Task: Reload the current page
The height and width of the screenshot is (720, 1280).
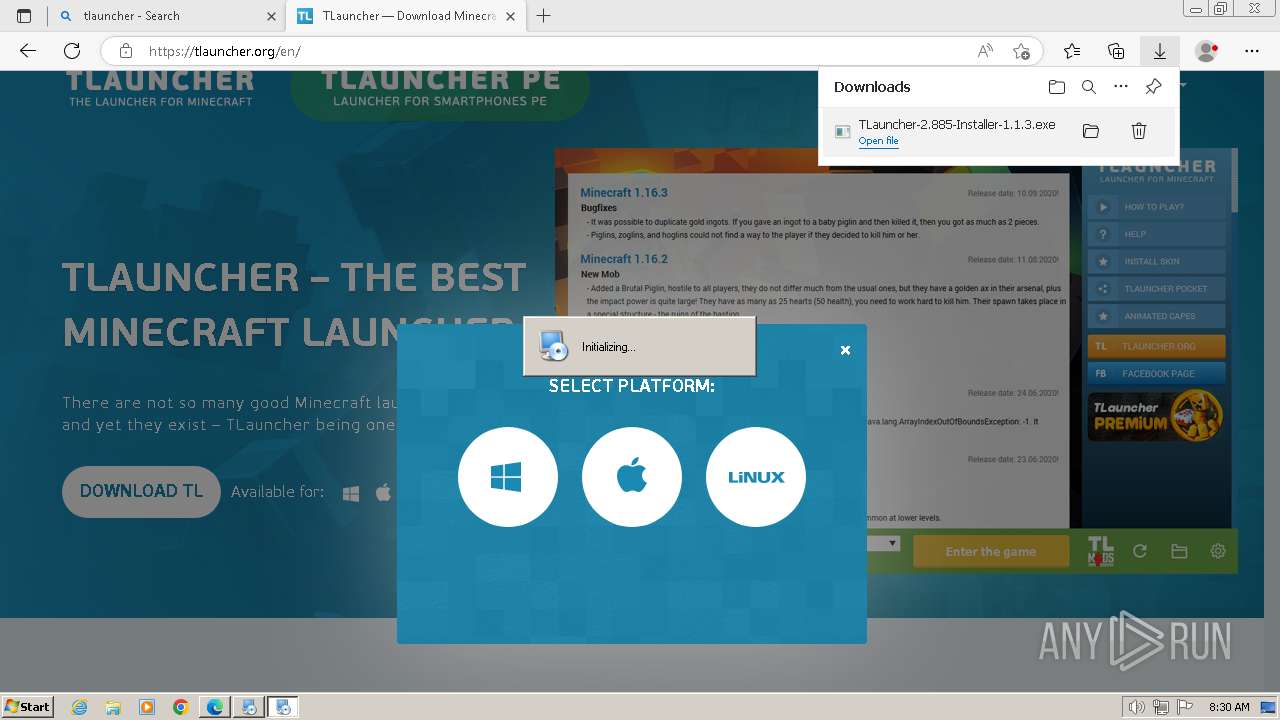Action: 72,51
